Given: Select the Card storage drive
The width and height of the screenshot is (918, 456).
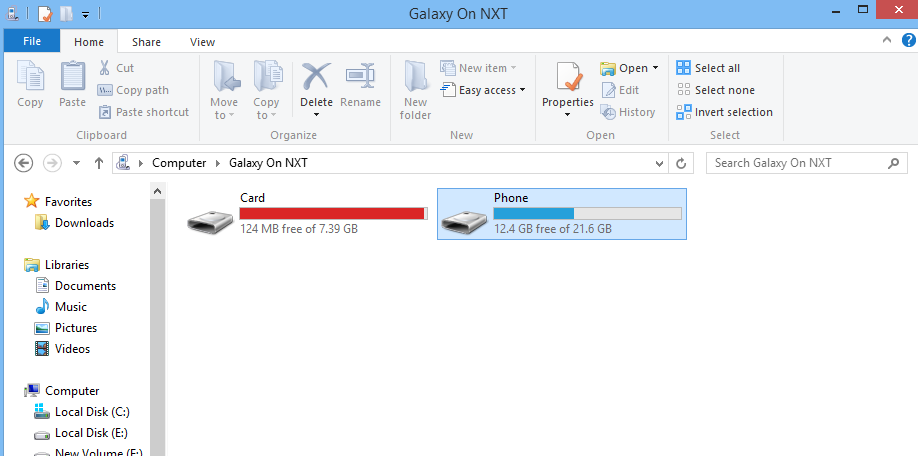Looking at the screenshot, I should [308, 214].
